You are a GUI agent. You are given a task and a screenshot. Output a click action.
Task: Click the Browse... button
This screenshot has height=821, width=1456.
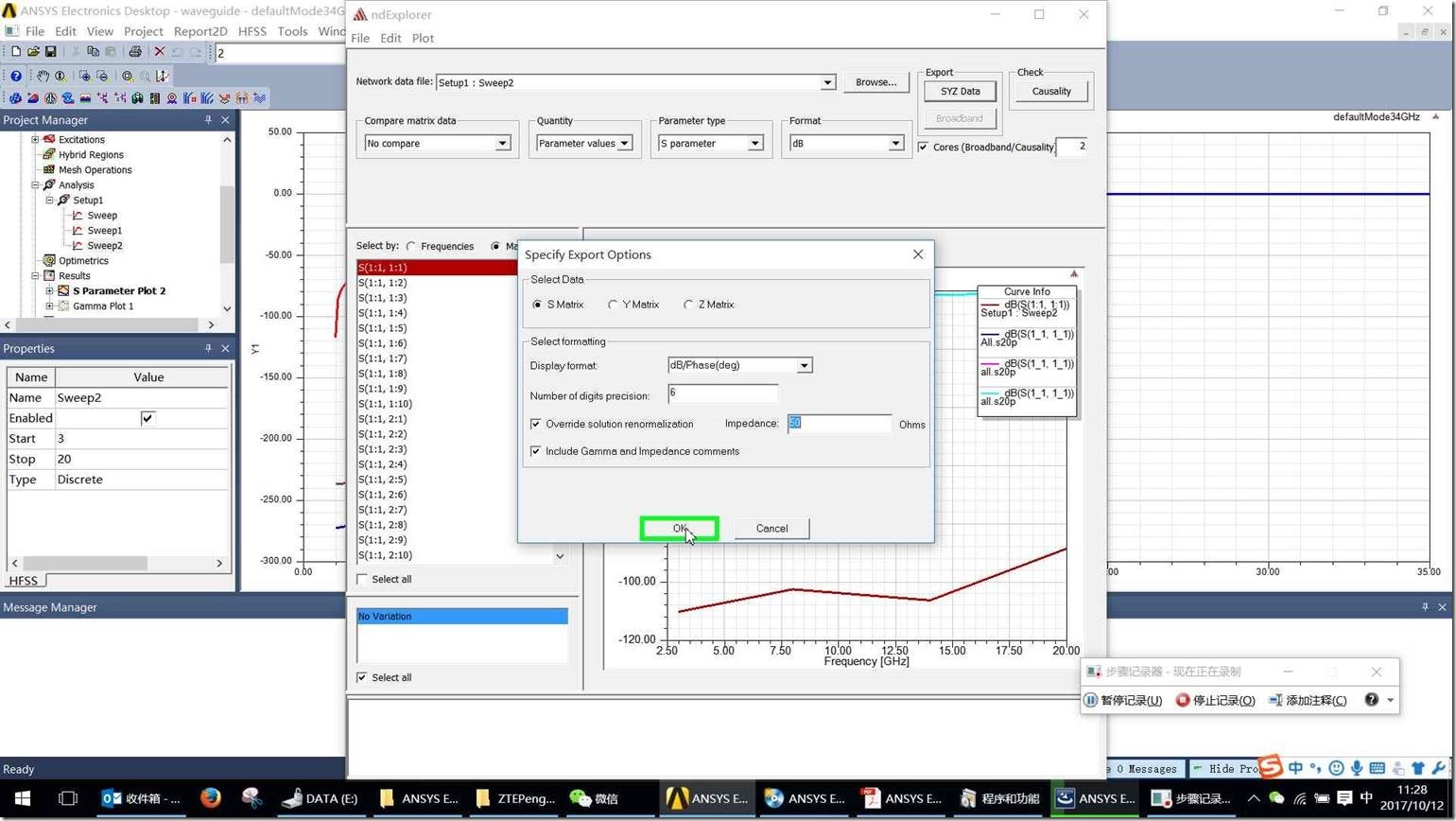tap(875, 82)
